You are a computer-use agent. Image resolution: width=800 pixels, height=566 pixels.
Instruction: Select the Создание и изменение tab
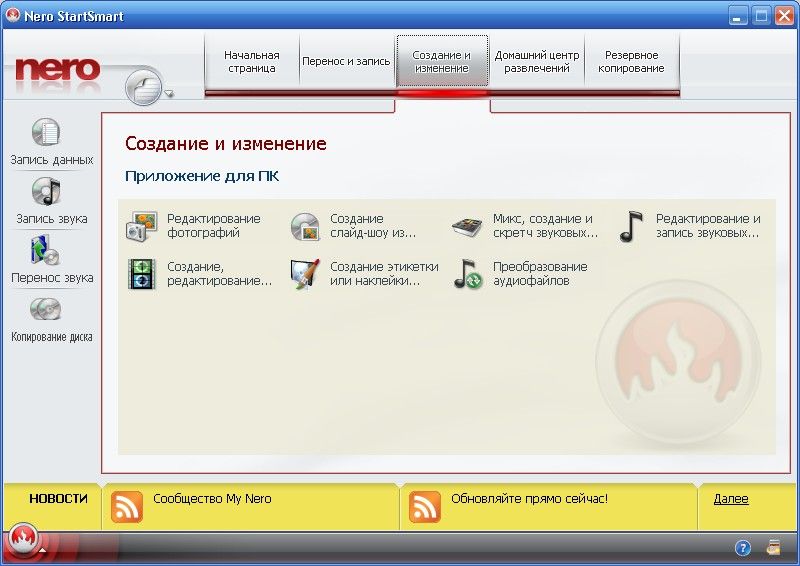click(442, 61)
